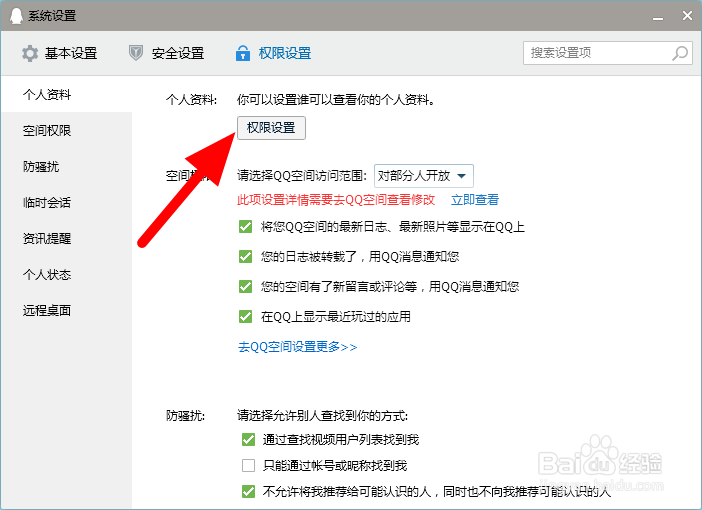Click the 权限设置 button under 个人资料
Screen dimensions: 702x510
(x=271, y=128)
